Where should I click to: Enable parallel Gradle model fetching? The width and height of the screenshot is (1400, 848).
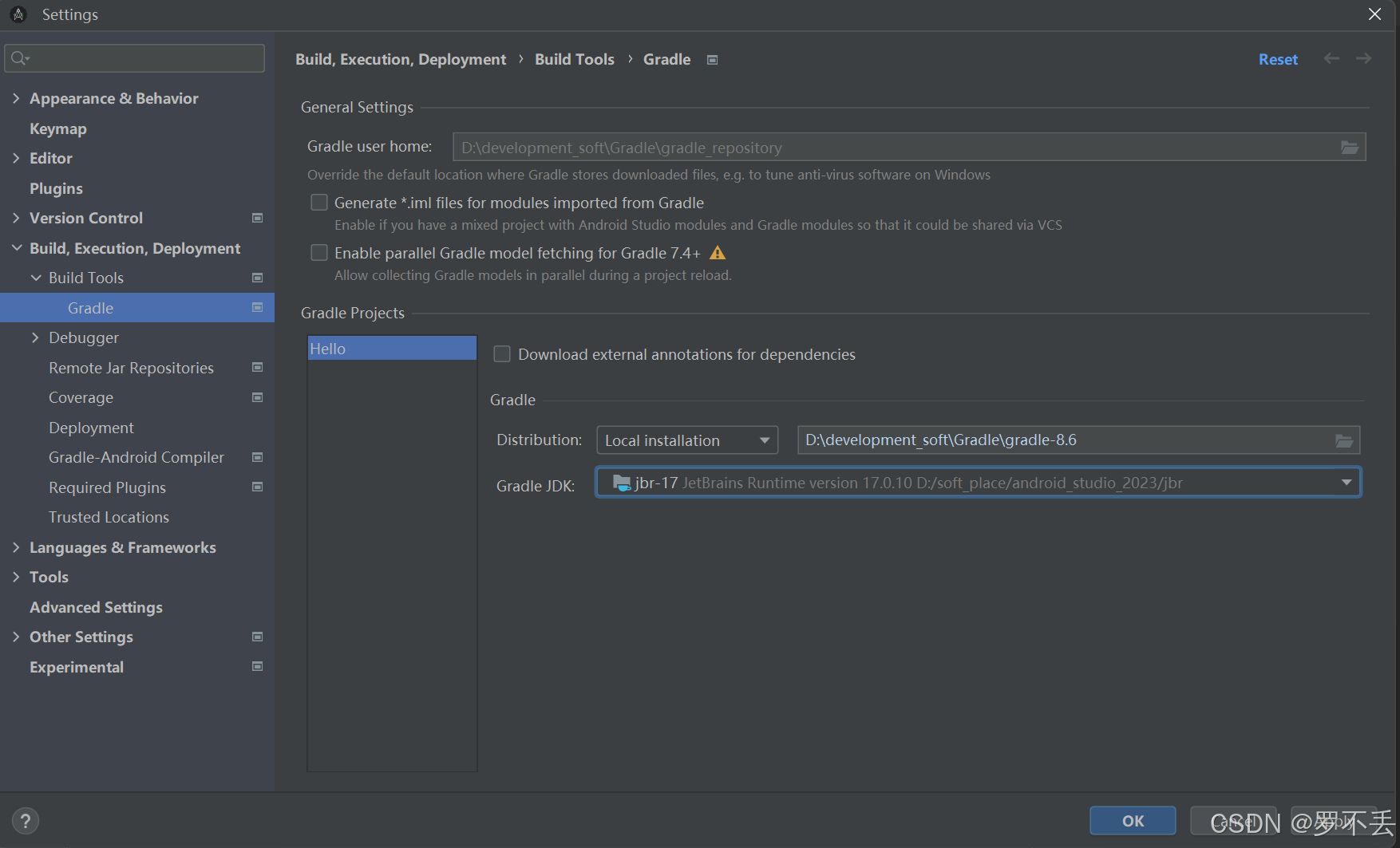pyautogui.click(x=319, y=252)
